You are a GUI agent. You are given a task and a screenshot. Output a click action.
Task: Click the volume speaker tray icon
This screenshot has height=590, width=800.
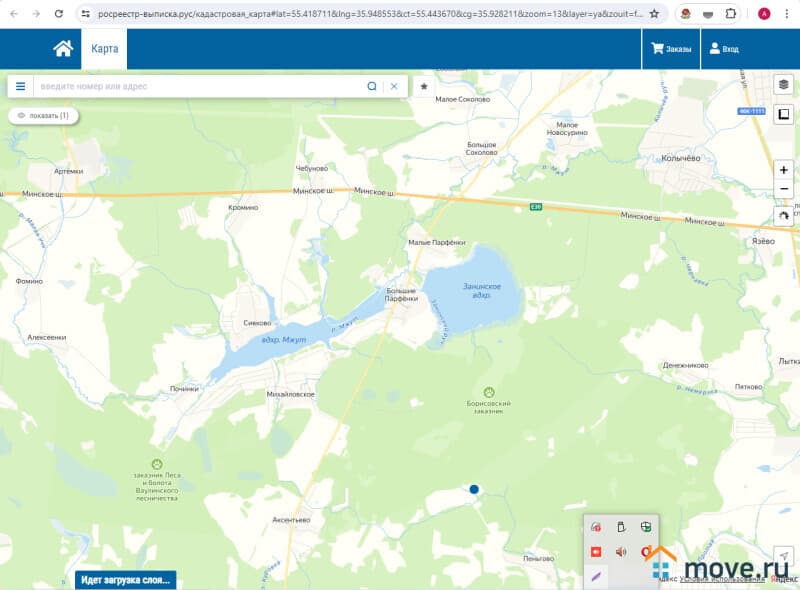coord(621,551)
